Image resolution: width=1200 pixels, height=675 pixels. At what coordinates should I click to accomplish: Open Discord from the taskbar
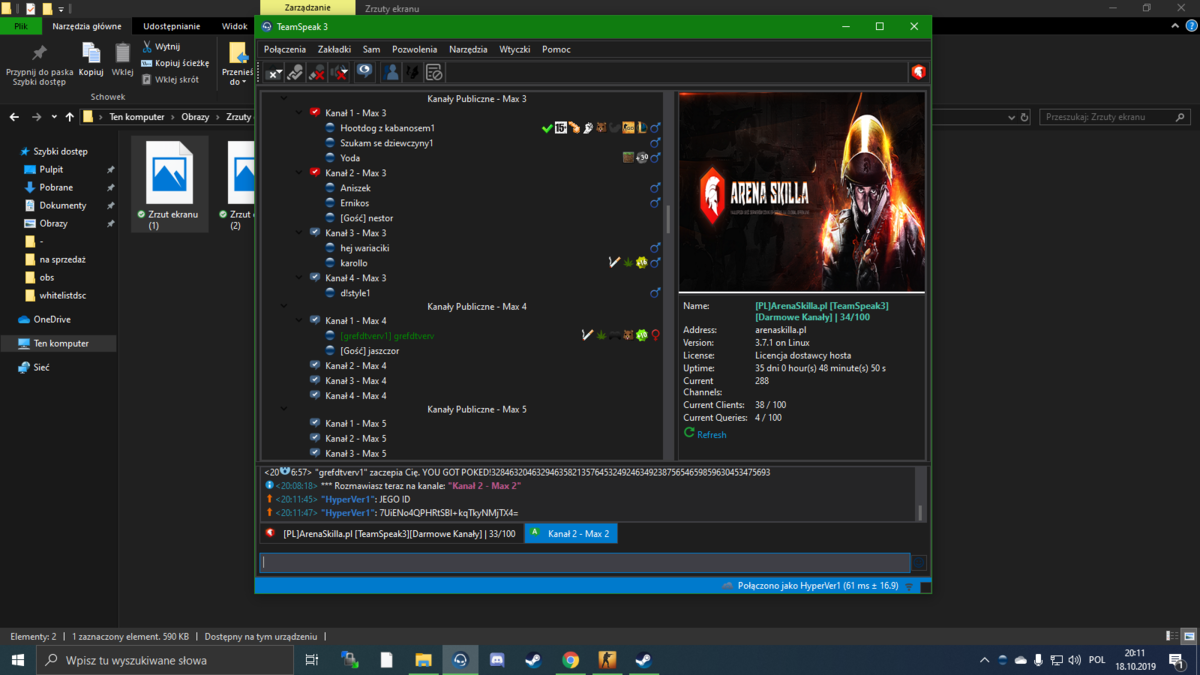[x=497, y=660]
